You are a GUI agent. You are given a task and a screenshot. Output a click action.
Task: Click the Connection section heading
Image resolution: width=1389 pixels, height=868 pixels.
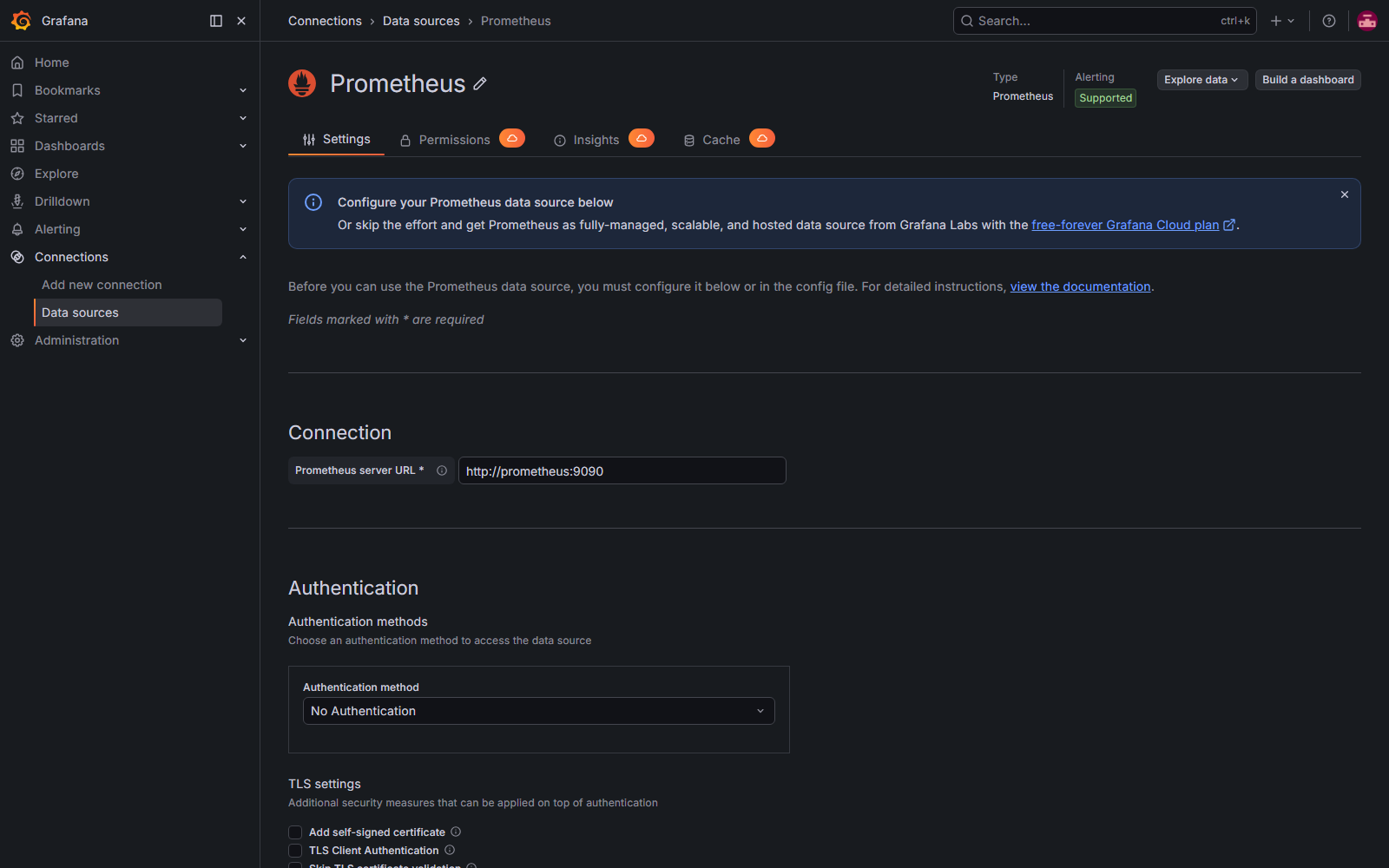tap(339, 432)
